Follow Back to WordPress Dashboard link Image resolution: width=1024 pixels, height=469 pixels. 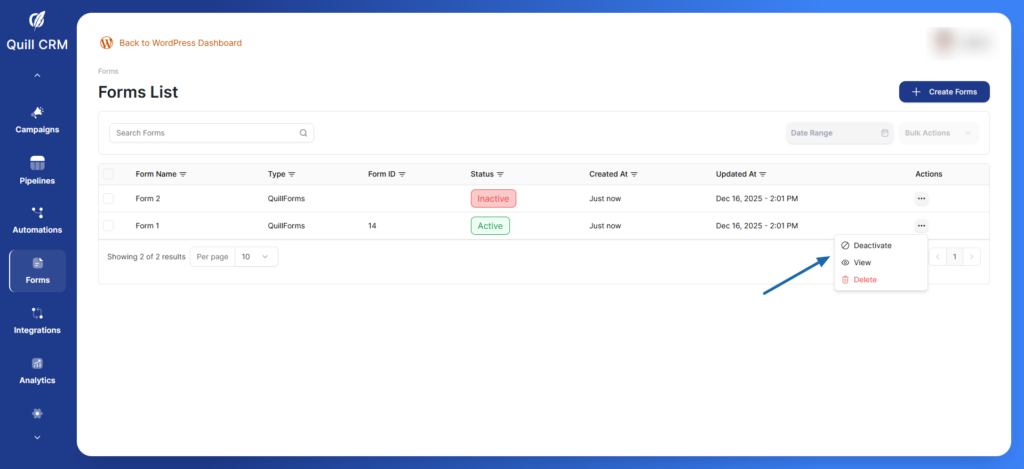pyautogui.click(x=180, y=43)
